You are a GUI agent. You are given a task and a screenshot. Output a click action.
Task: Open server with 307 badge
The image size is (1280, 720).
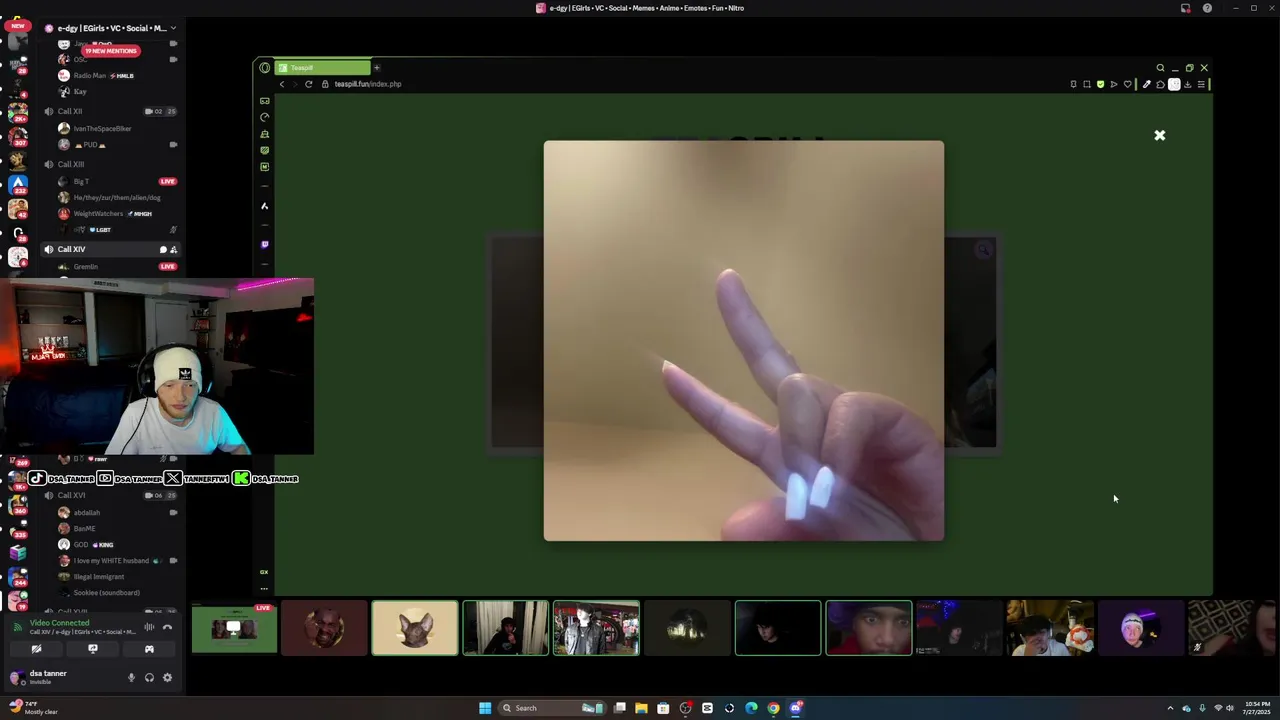coord(17,134)
